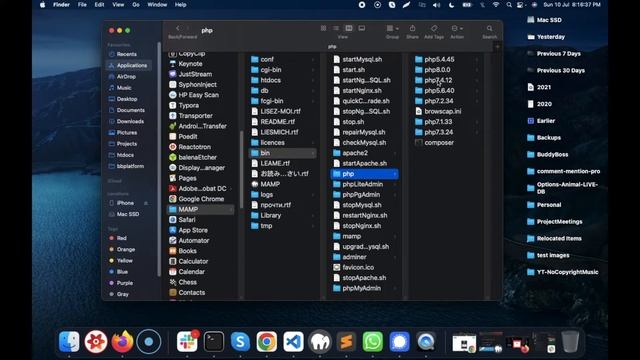Eject iPhone from the sidebar
640x360 pixels.
(146, 203)
